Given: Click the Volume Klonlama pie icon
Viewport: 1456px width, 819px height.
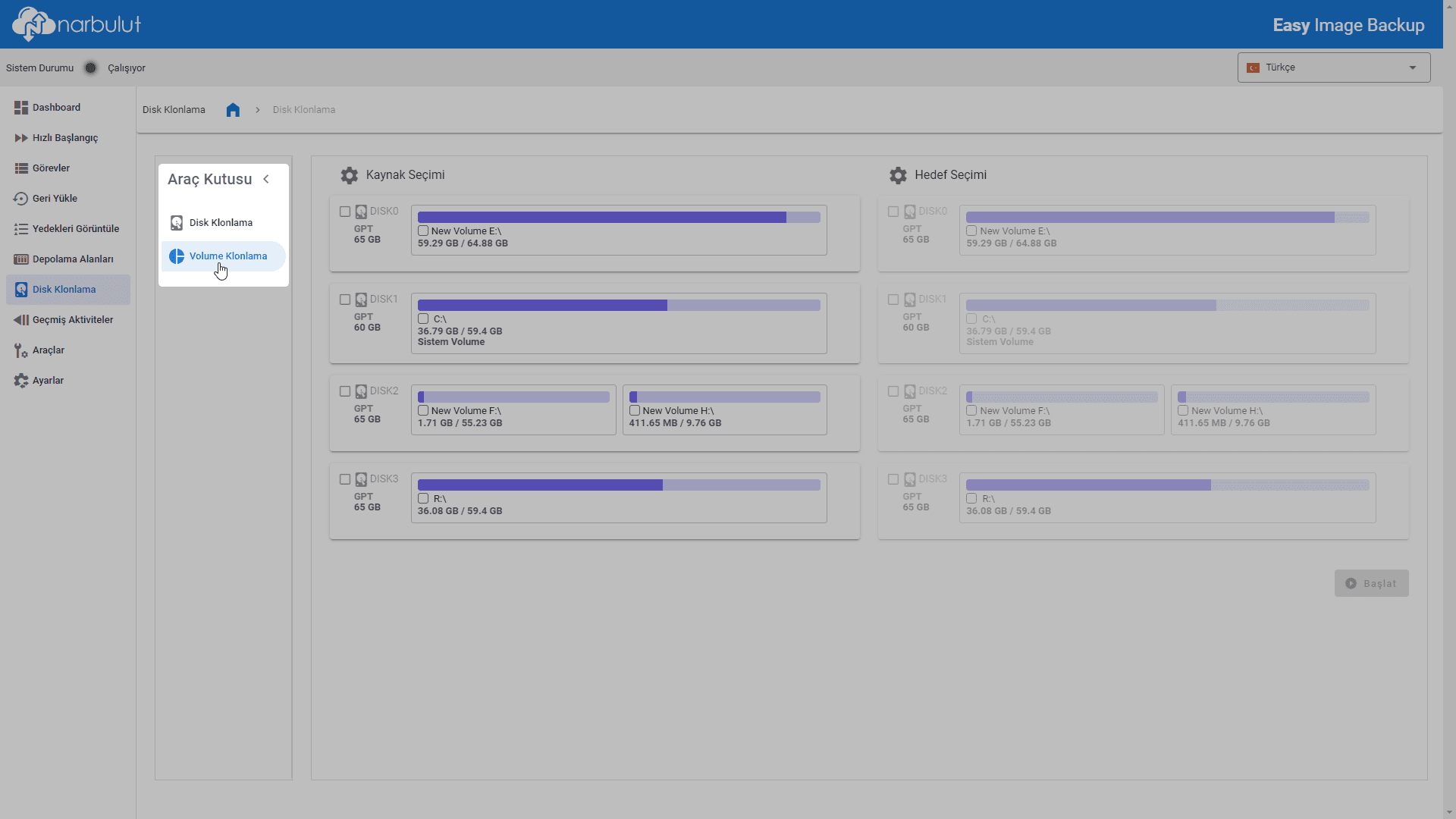Looking at the screenshot, I should pos(177,256).
